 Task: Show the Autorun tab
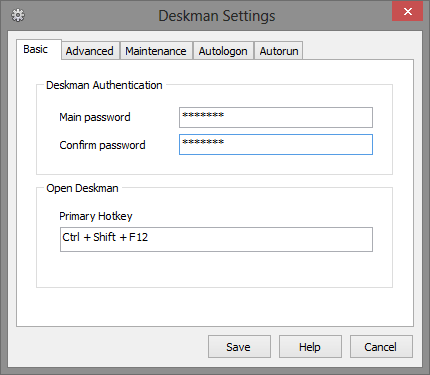tap(279, 51)
